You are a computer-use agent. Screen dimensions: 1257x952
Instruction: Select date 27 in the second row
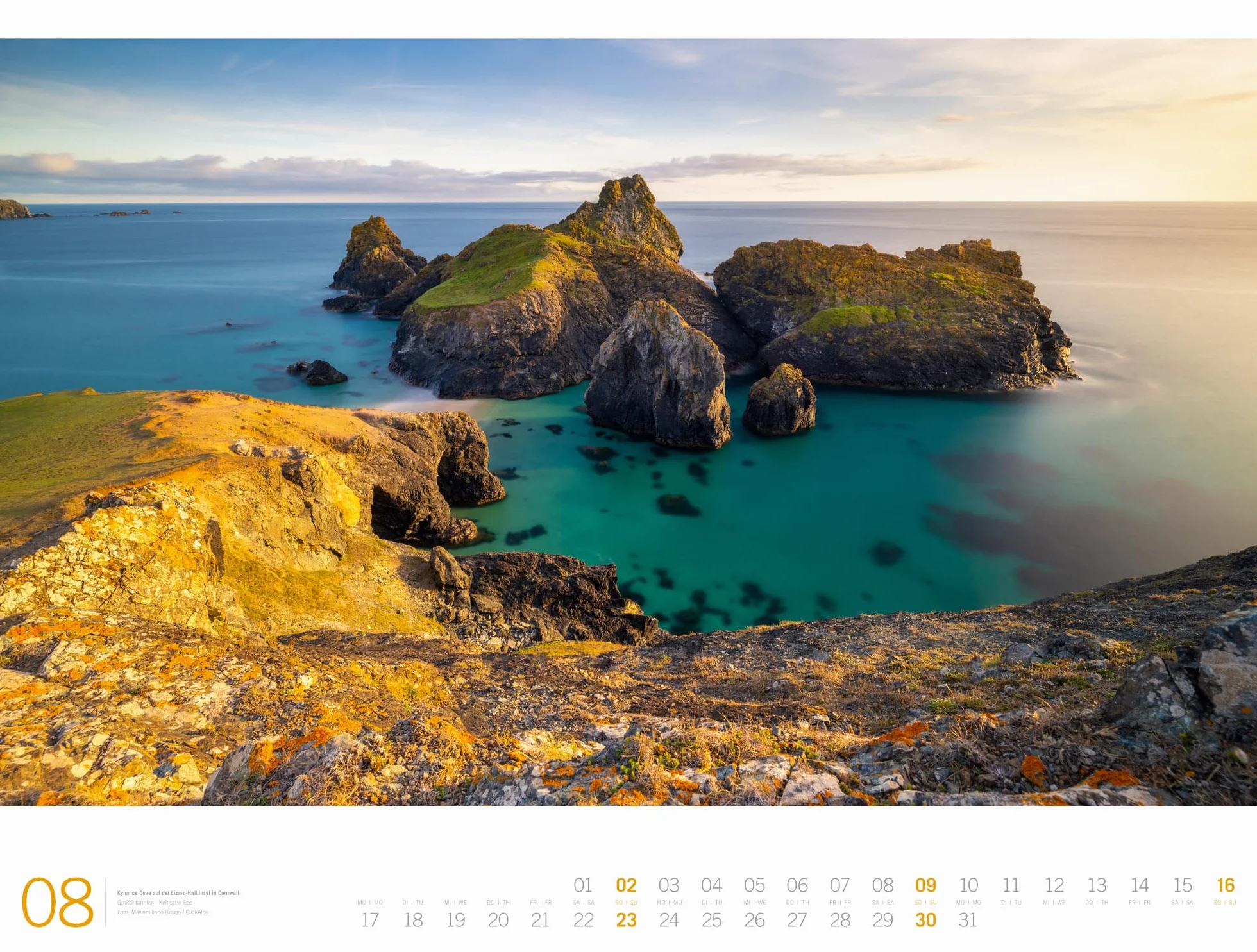click(x=797, y=920)
